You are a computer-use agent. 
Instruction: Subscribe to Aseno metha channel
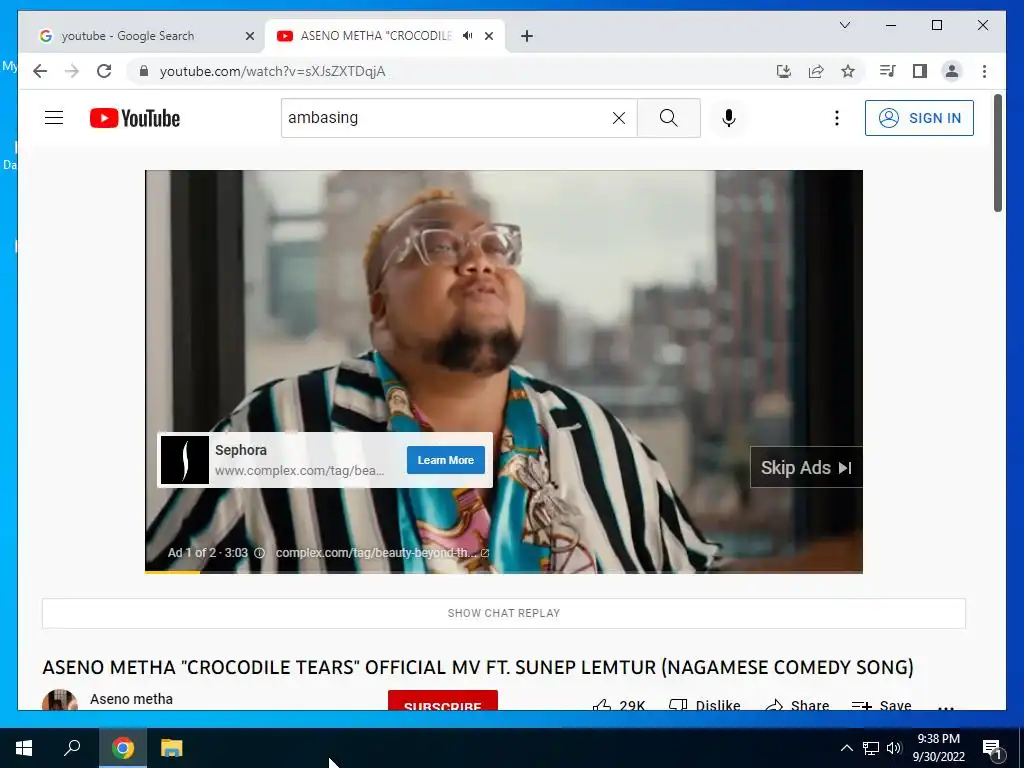pyautogui.click(x=443, y=701)
